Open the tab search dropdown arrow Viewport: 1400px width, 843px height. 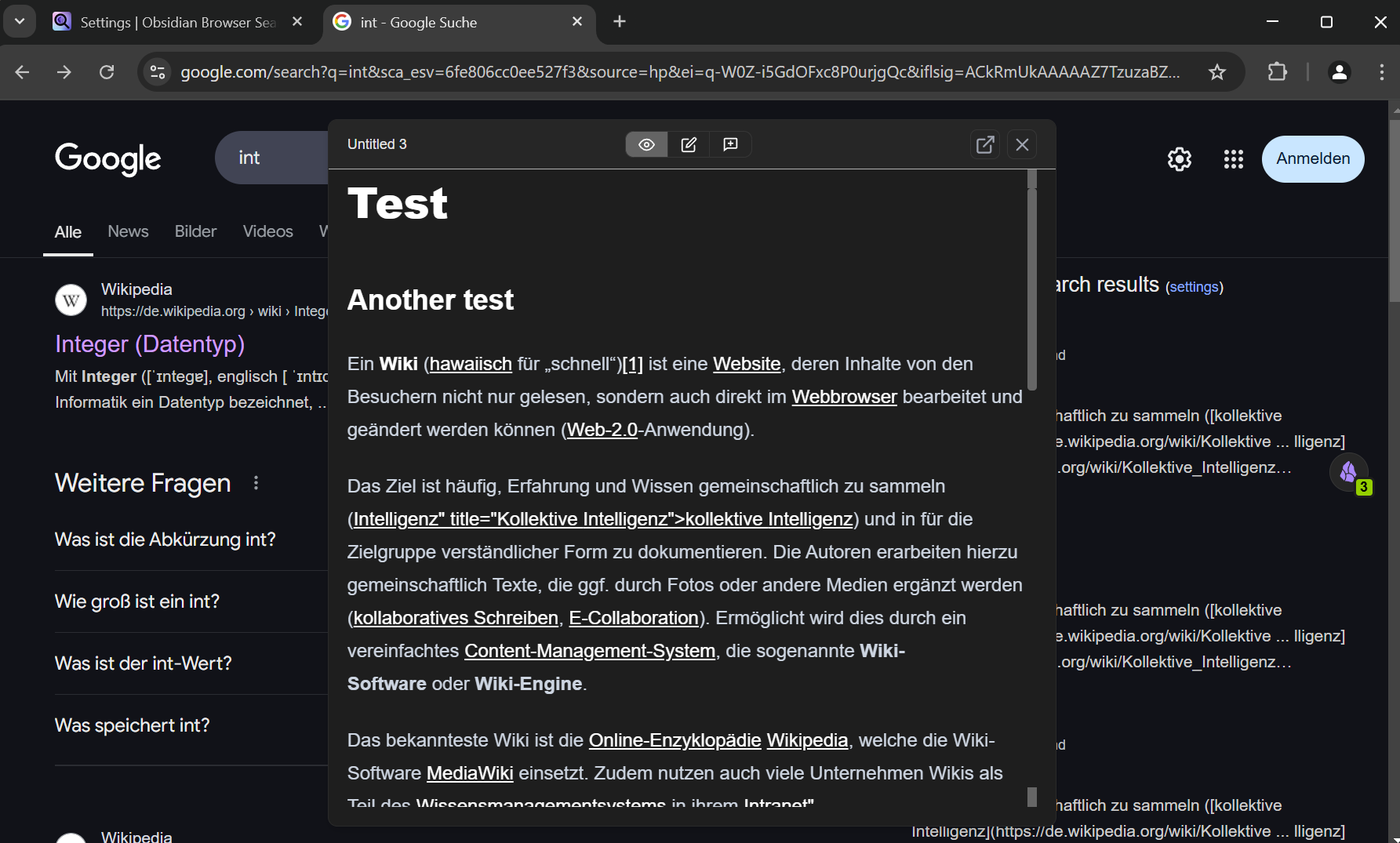coord(20,22)
